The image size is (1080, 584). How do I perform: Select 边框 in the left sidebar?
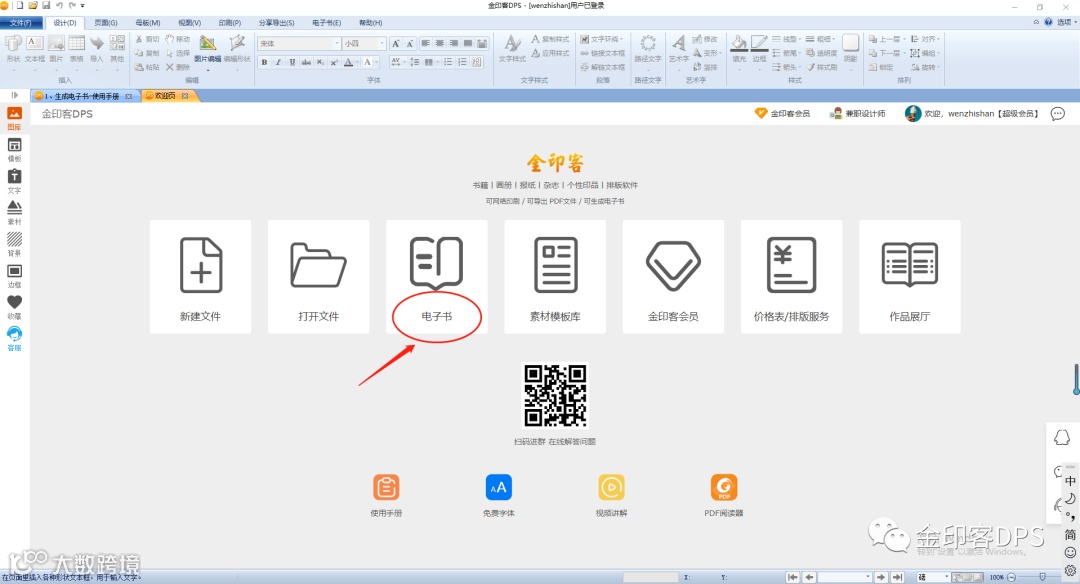[x=14, y=276]
